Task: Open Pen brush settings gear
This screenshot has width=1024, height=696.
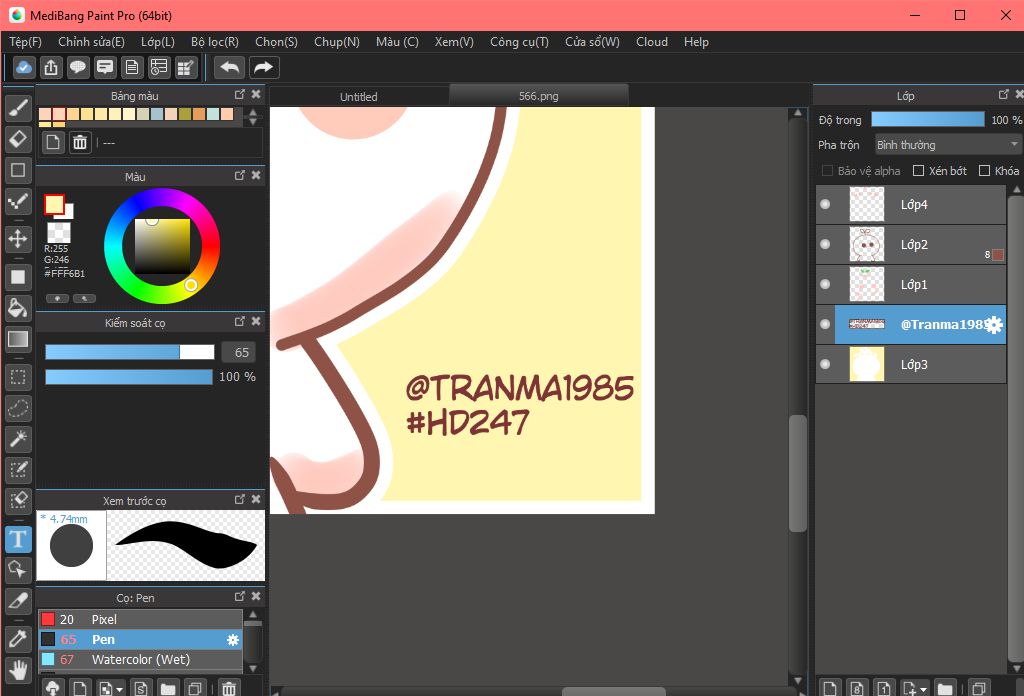Action: click(x=232, y=640)
